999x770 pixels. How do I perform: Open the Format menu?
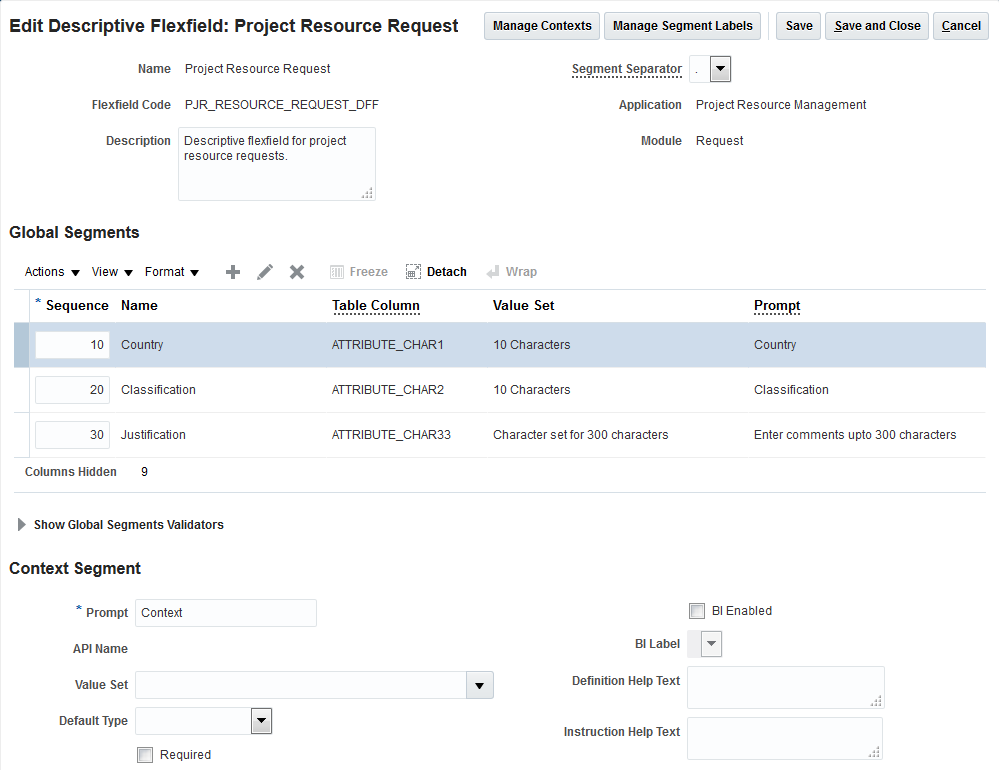pos(172,272)
